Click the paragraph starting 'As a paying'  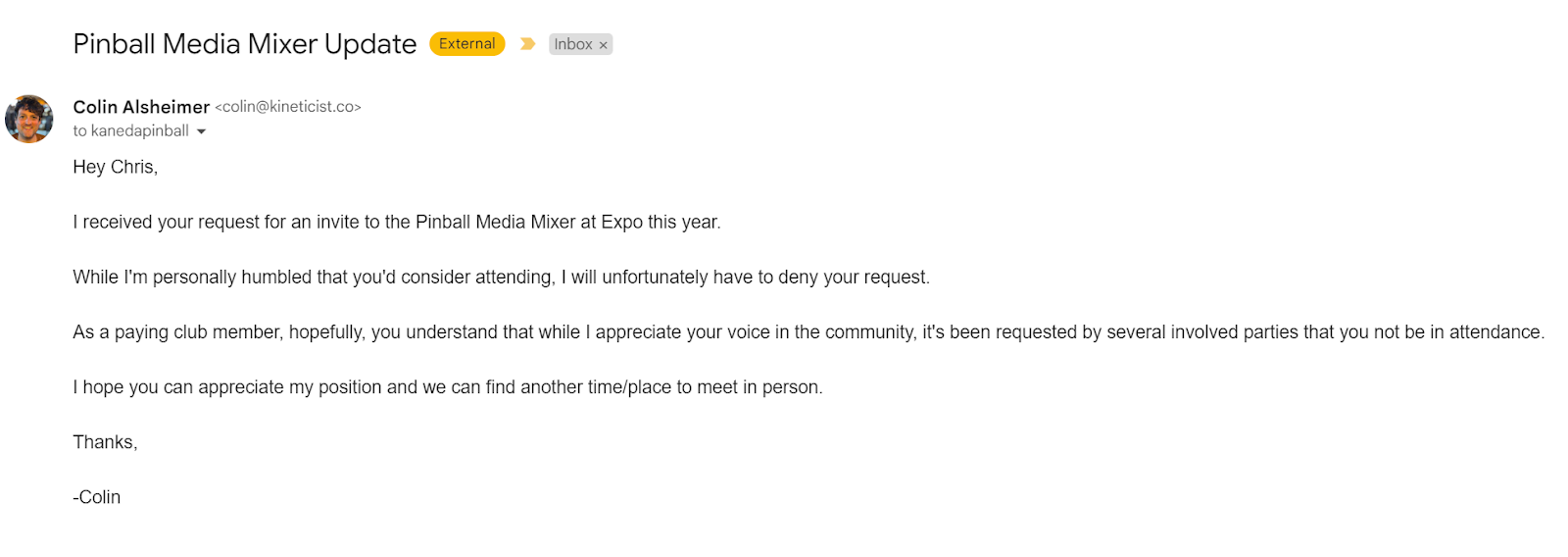808,331
